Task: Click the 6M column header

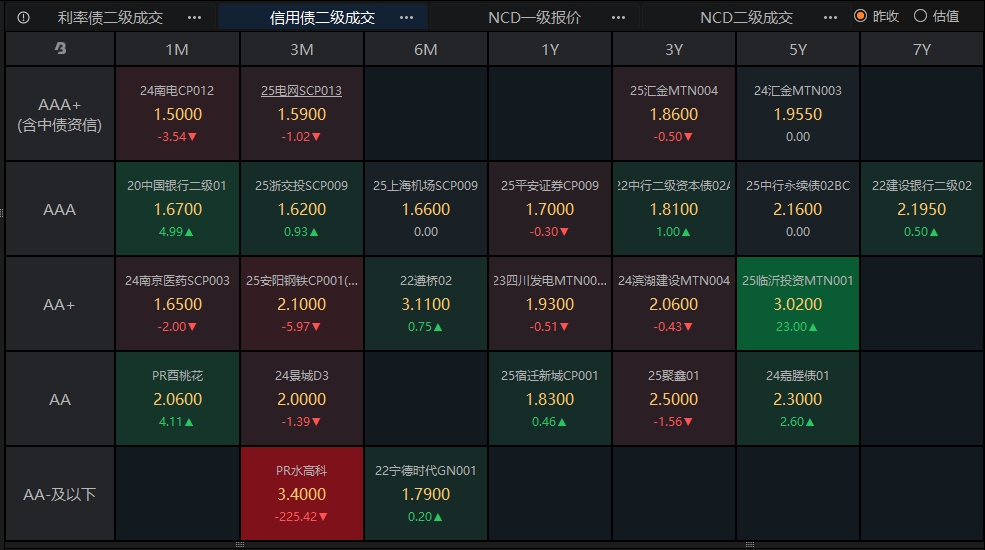Action: 426,49
